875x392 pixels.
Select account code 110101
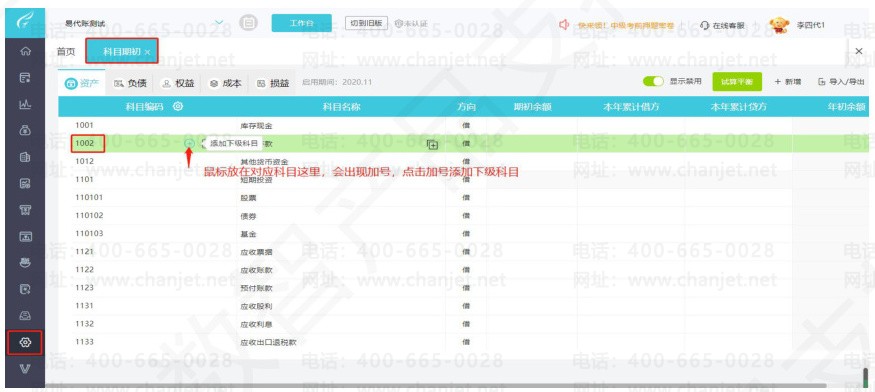pyautogui.click(x=89, y=197)
